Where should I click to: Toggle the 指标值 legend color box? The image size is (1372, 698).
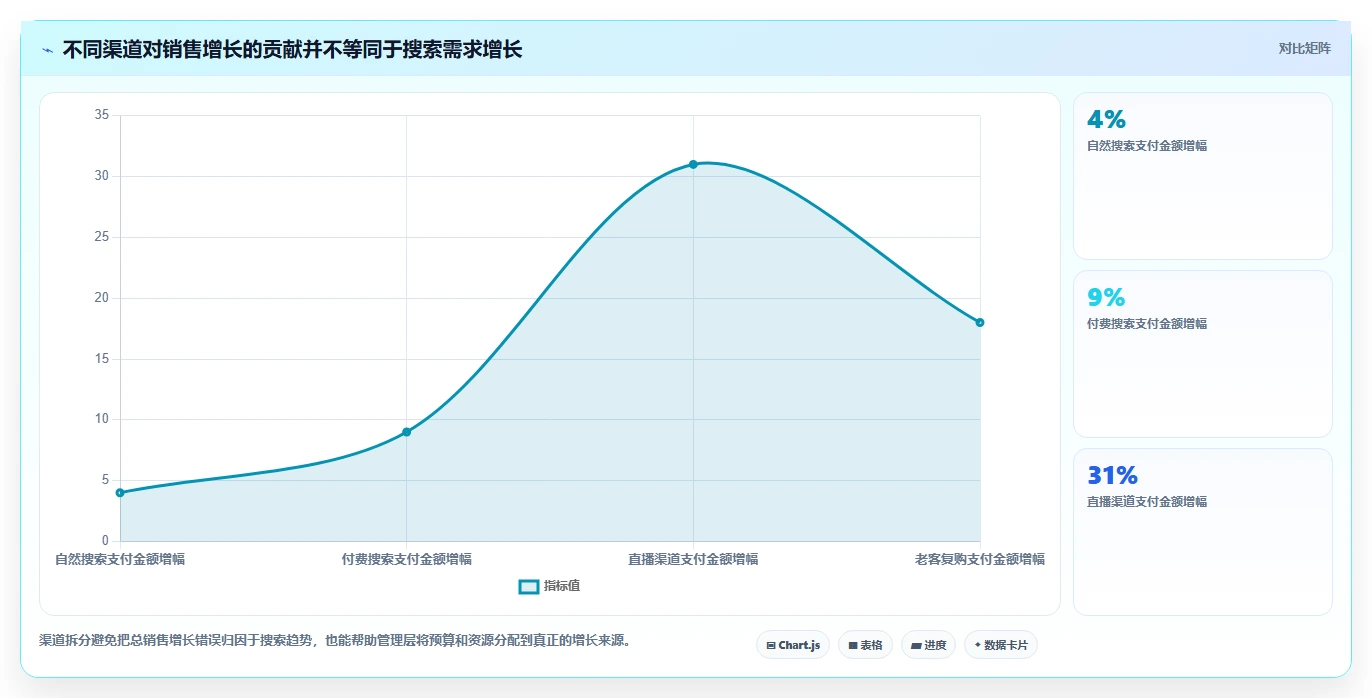click(529, 586)
